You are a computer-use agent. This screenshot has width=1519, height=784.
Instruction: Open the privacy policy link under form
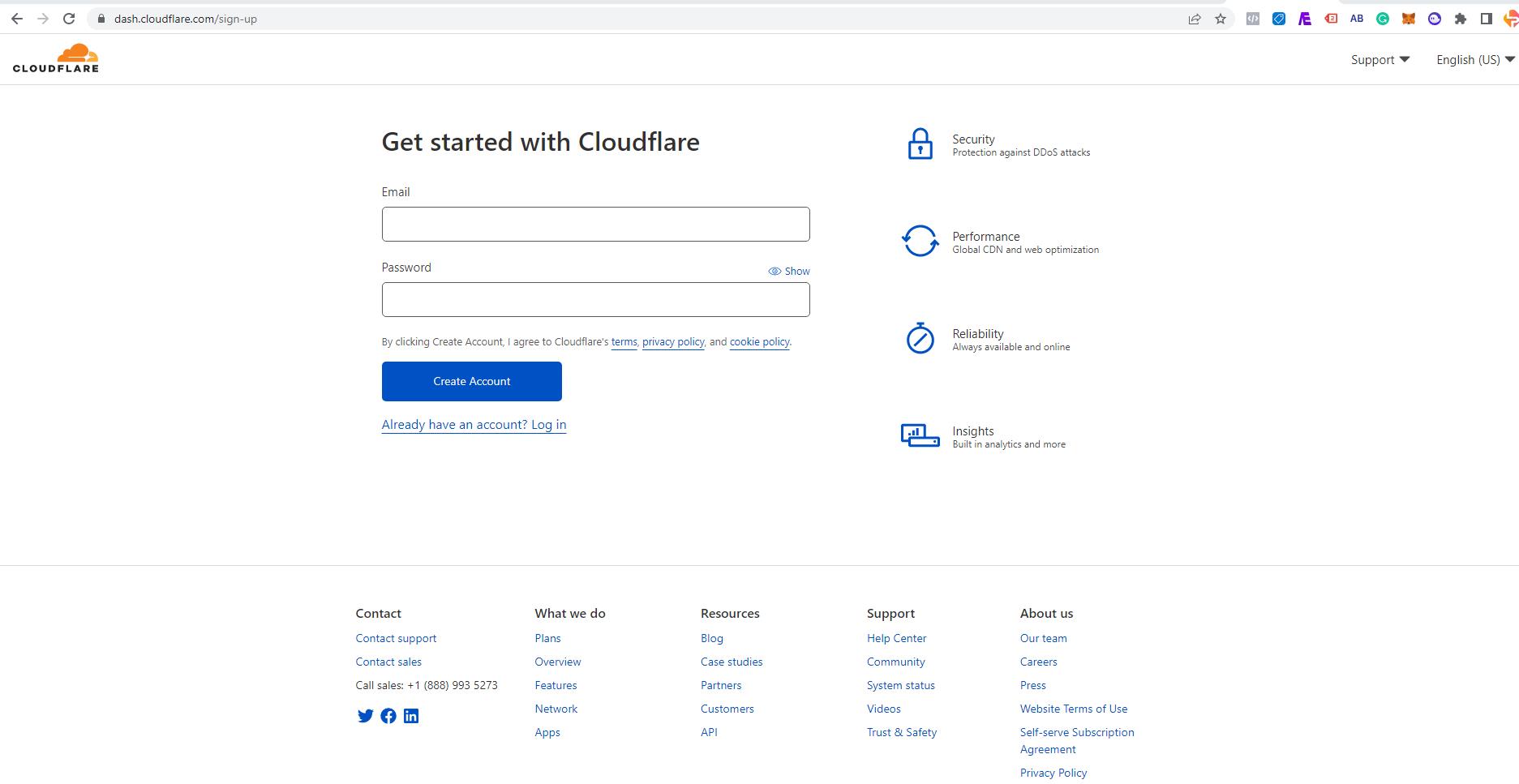click(x=673, y=342)
